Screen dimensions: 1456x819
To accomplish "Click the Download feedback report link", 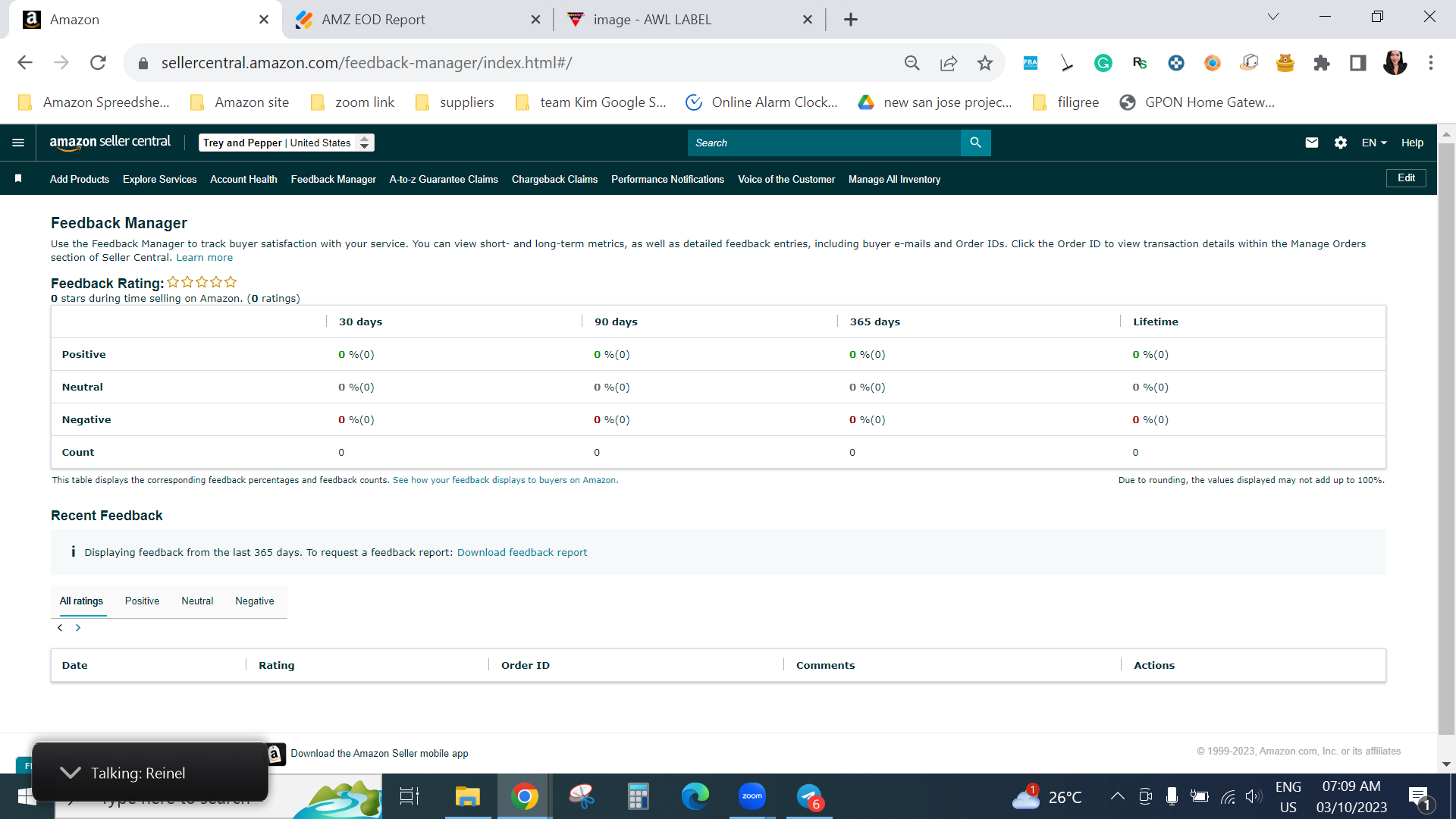I will pos(522,552).
